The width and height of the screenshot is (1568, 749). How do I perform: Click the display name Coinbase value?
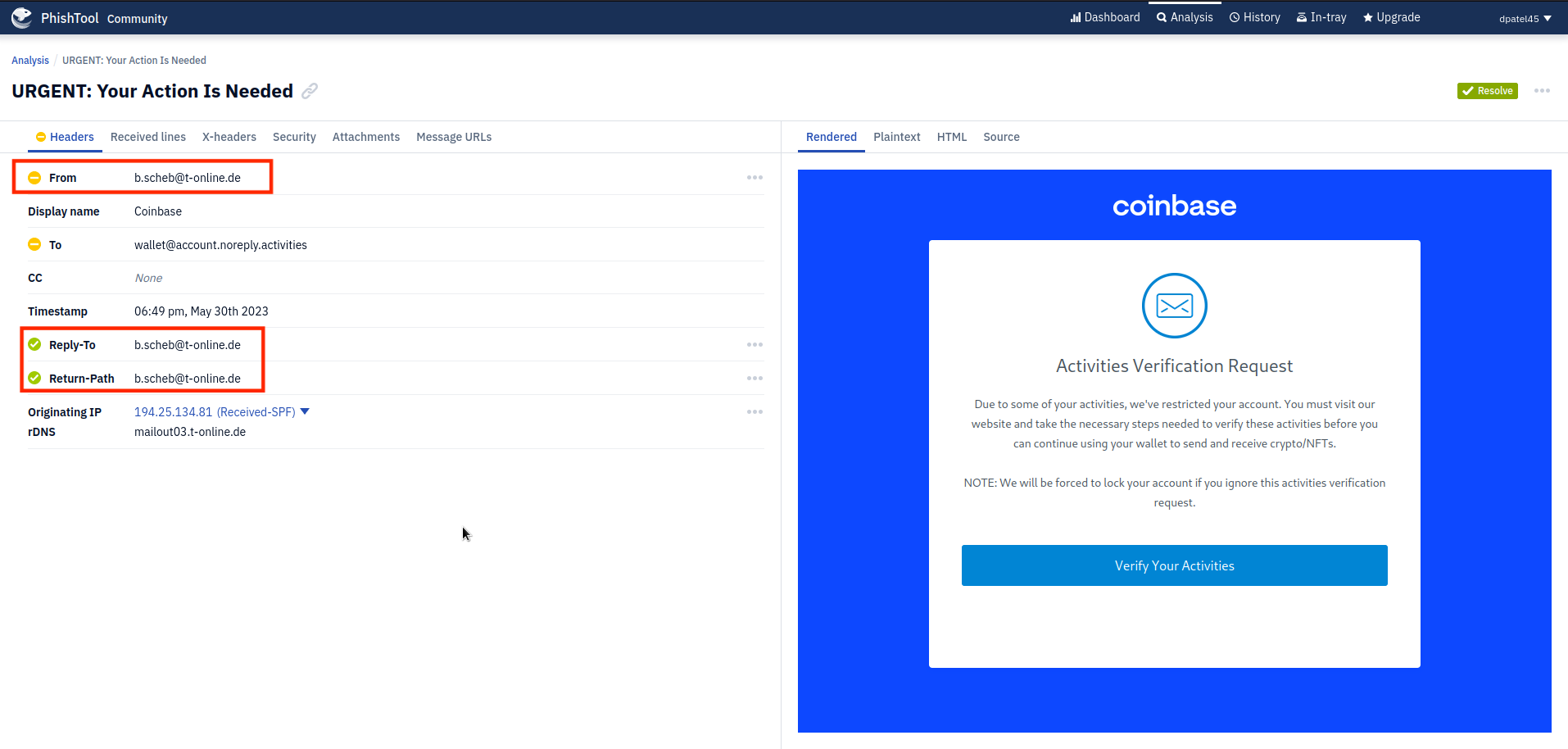tap(158, 211)
